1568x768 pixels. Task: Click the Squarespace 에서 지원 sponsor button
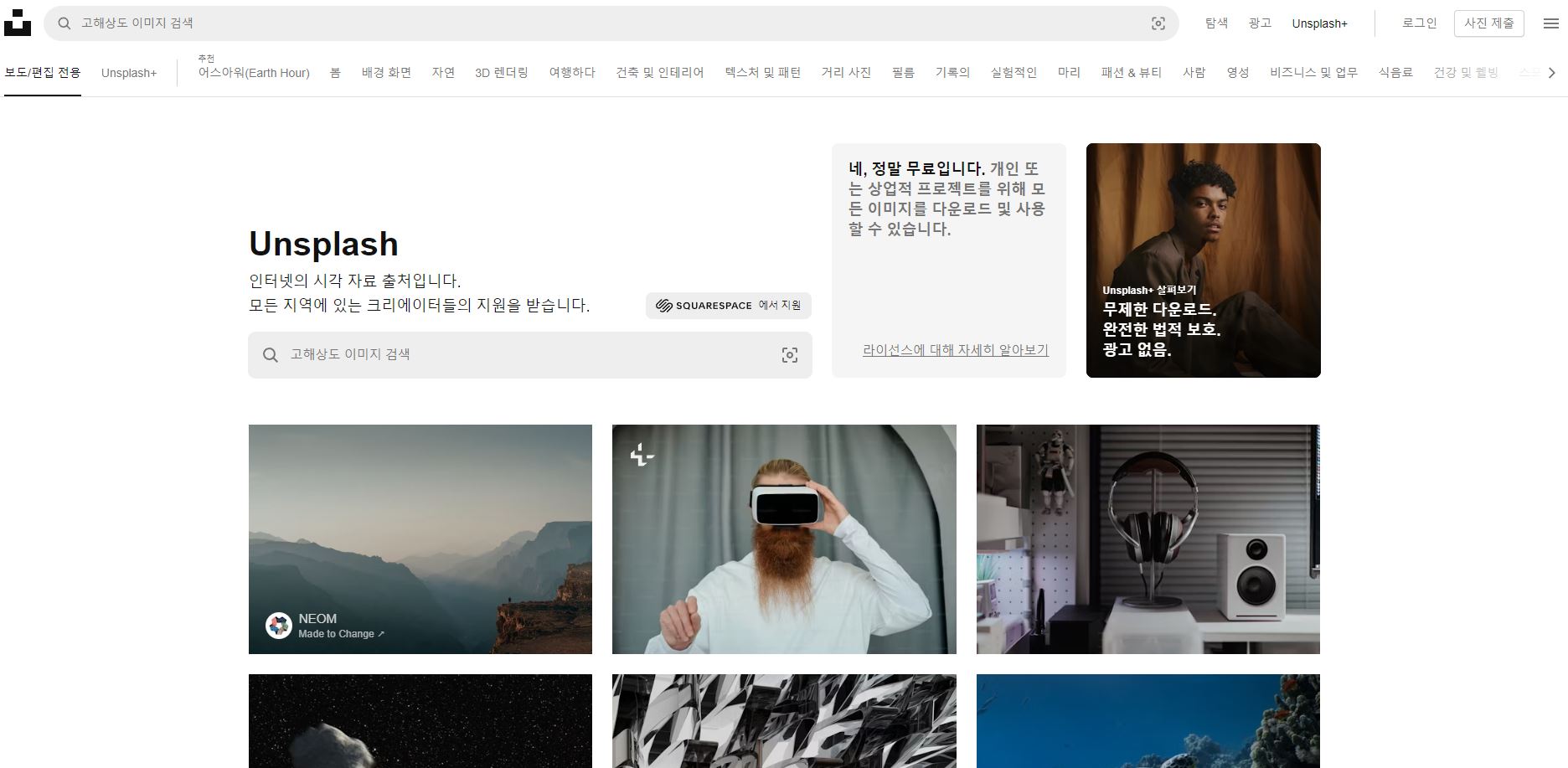coord(729,306)
